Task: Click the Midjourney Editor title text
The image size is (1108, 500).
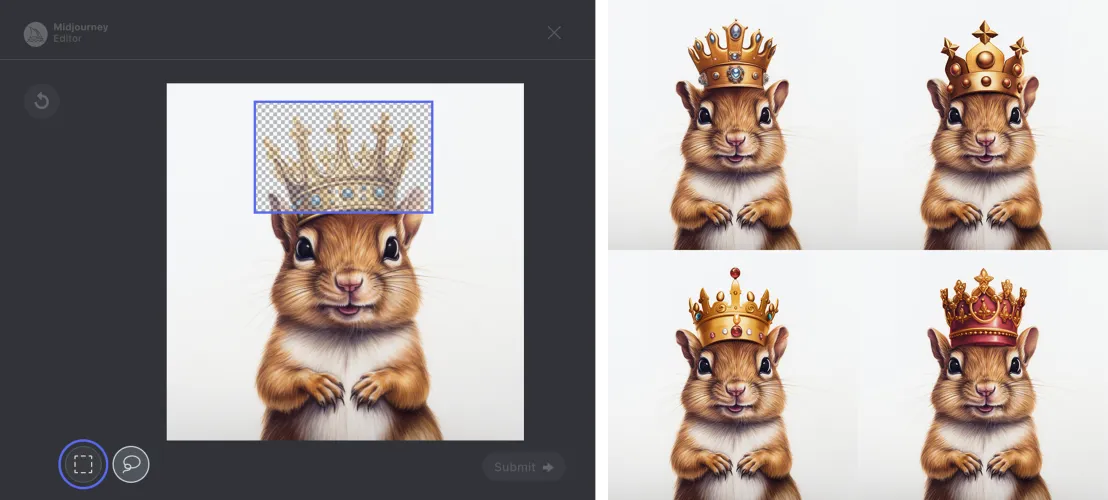Action: pyautogui.click(x=80, y=33)
